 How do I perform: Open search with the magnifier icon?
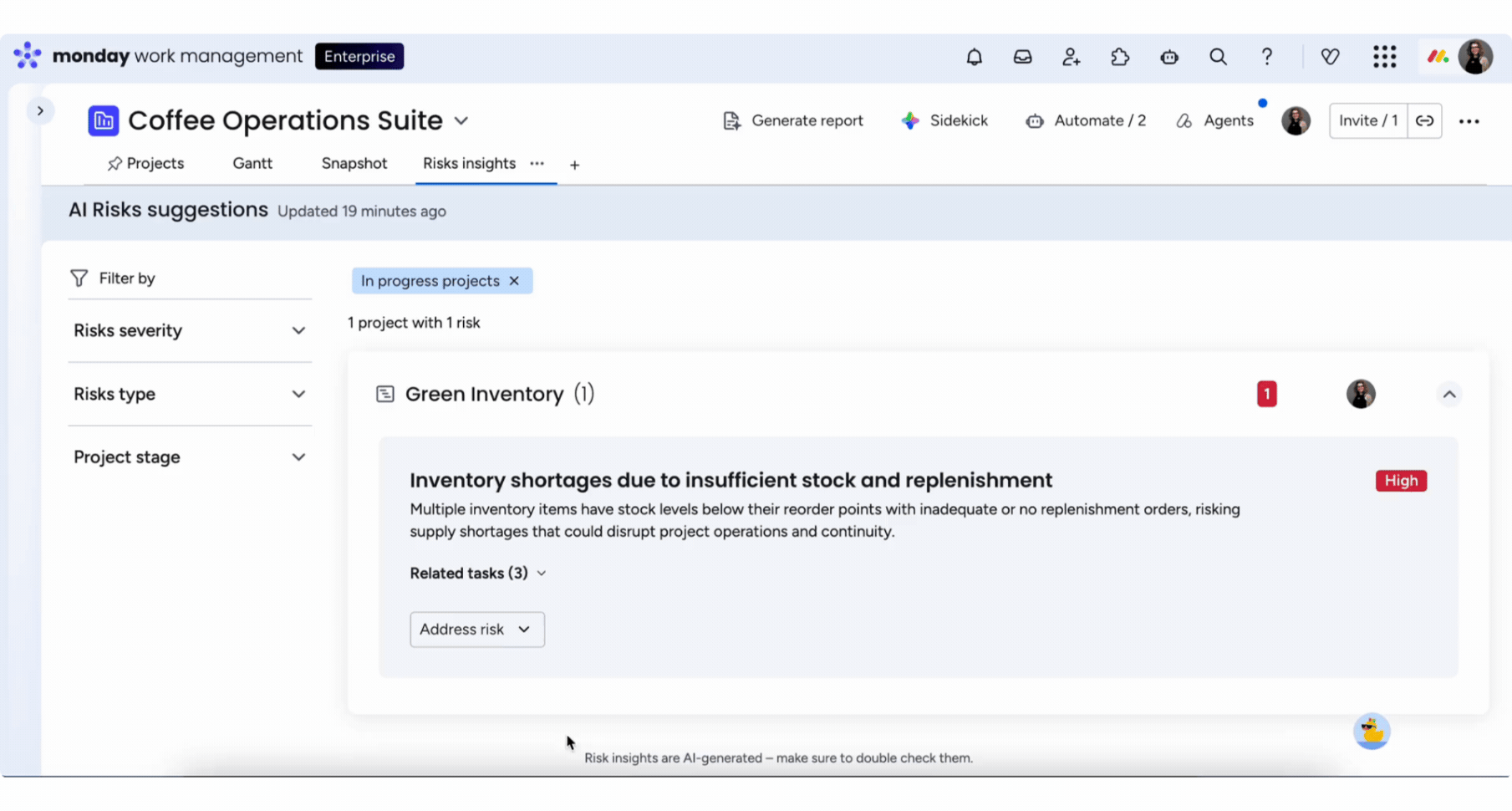(1218, 57)
